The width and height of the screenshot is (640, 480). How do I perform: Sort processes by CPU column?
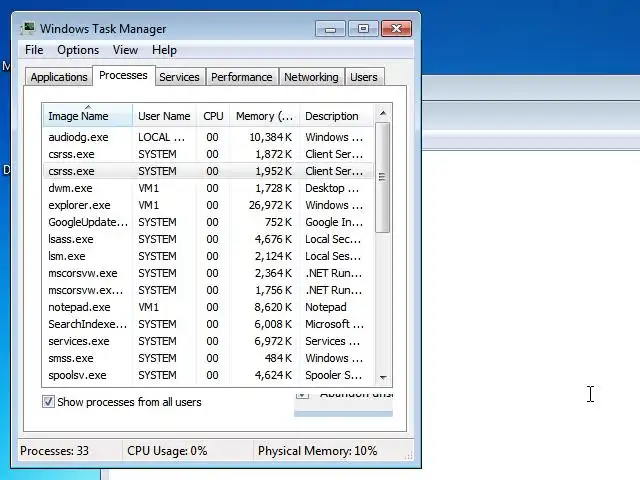[213, 116]
